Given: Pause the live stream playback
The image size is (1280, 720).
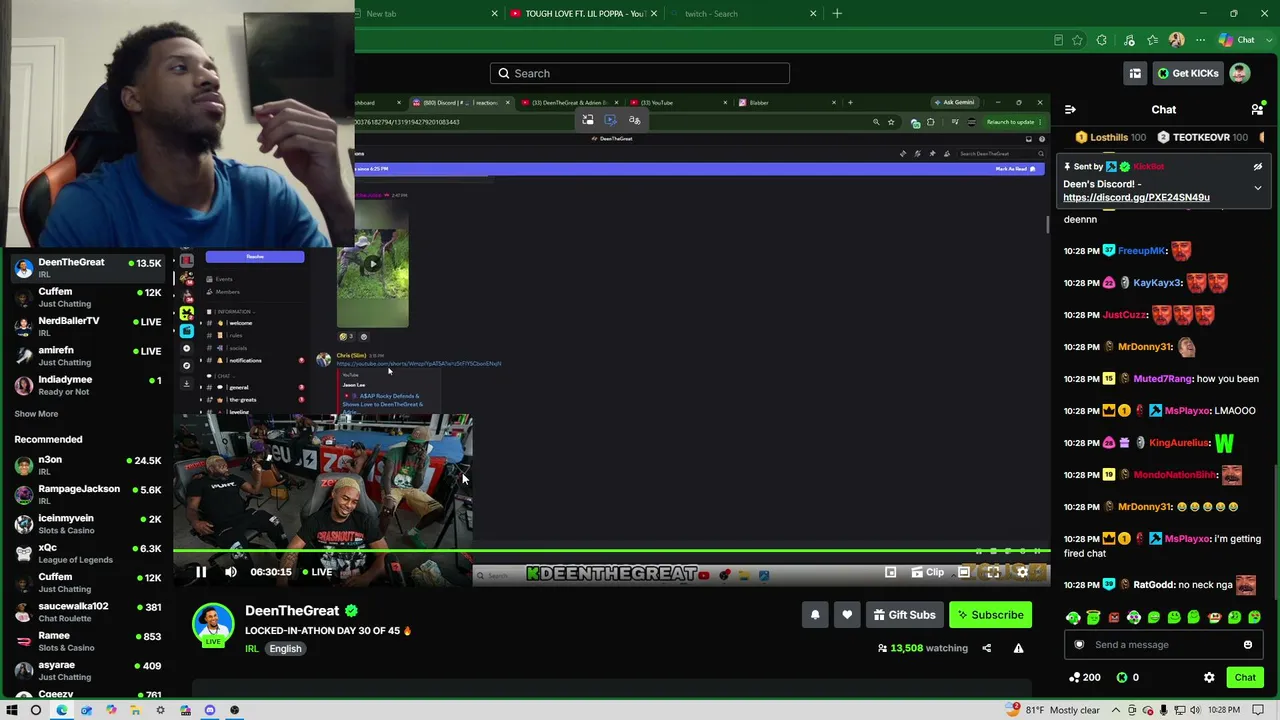Looking at the screenshot, I should pyautogui.click(x=201, y=572).
